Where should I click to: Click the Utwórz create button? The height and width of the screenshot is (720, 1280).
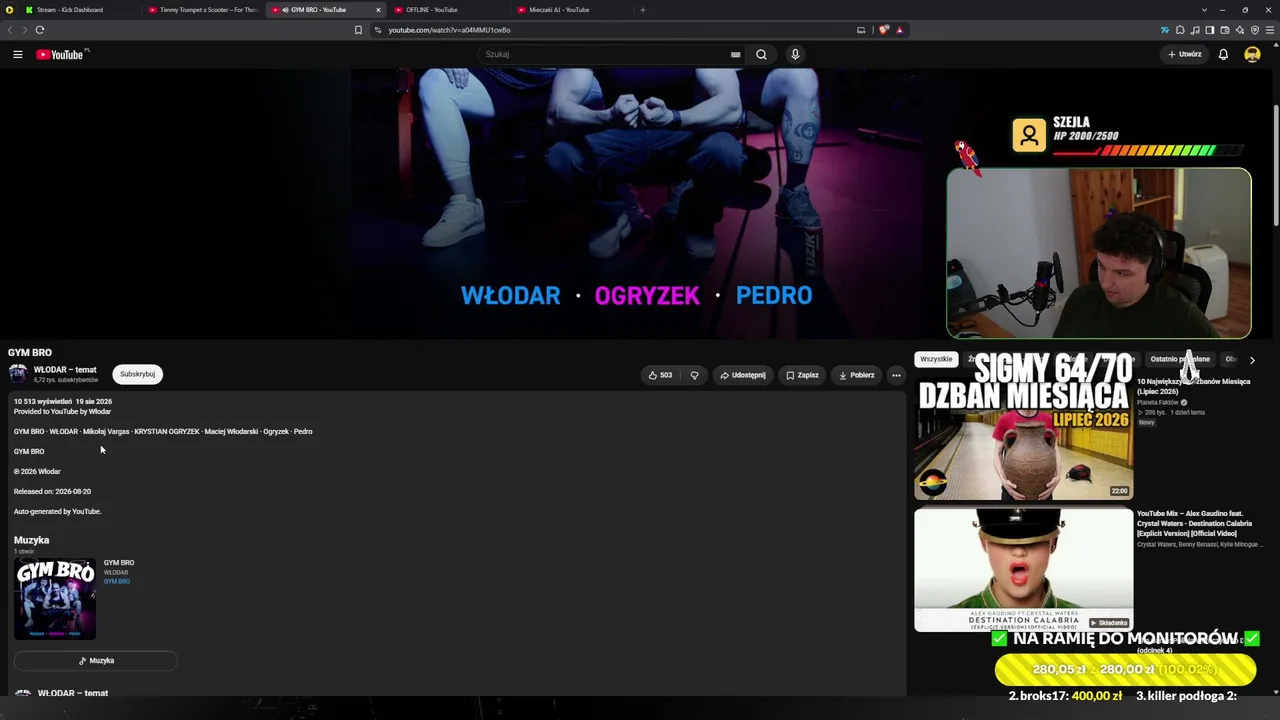point(1185,54)
